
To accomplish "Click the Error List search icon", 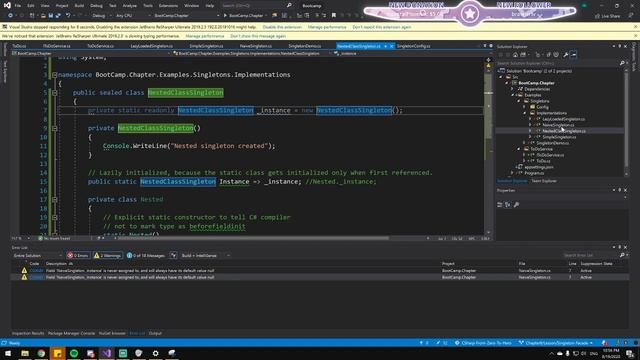I will (622, 255).
